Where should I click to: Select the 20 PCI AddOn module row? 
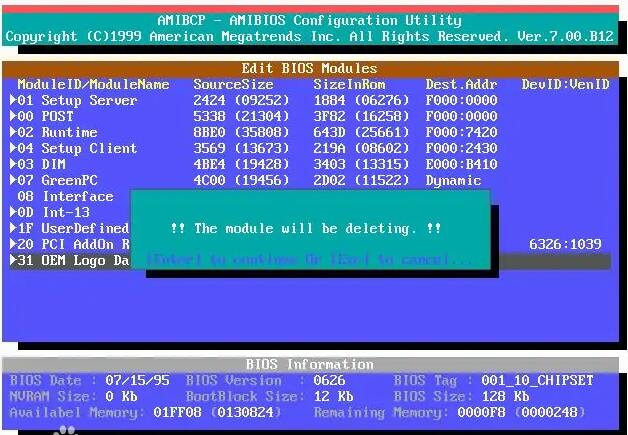[x=72, y=244]
